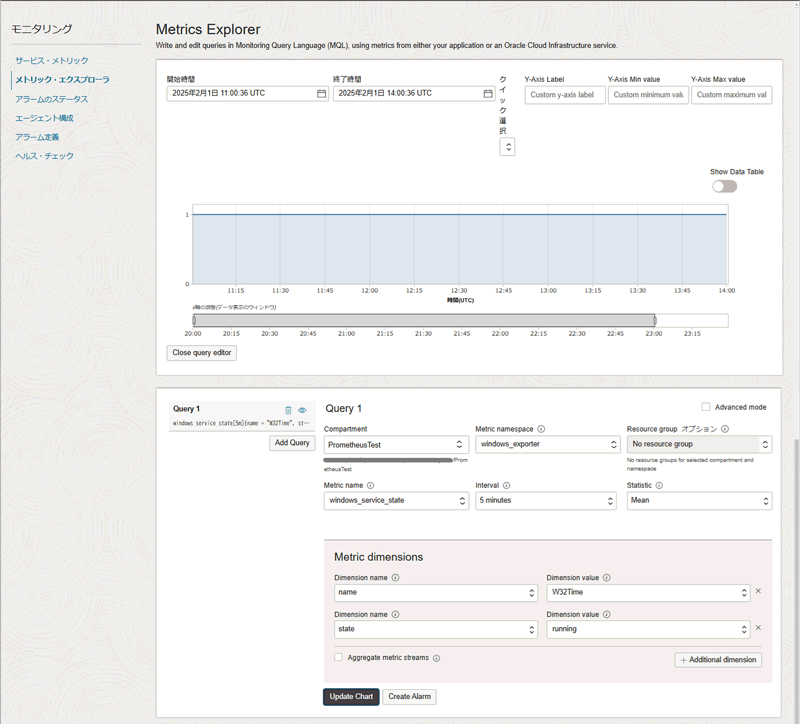The width and height of the screenshot is (800, 724).
Task: Open the Compartment dropdown PrometheusTest
Action: (396, 444)
